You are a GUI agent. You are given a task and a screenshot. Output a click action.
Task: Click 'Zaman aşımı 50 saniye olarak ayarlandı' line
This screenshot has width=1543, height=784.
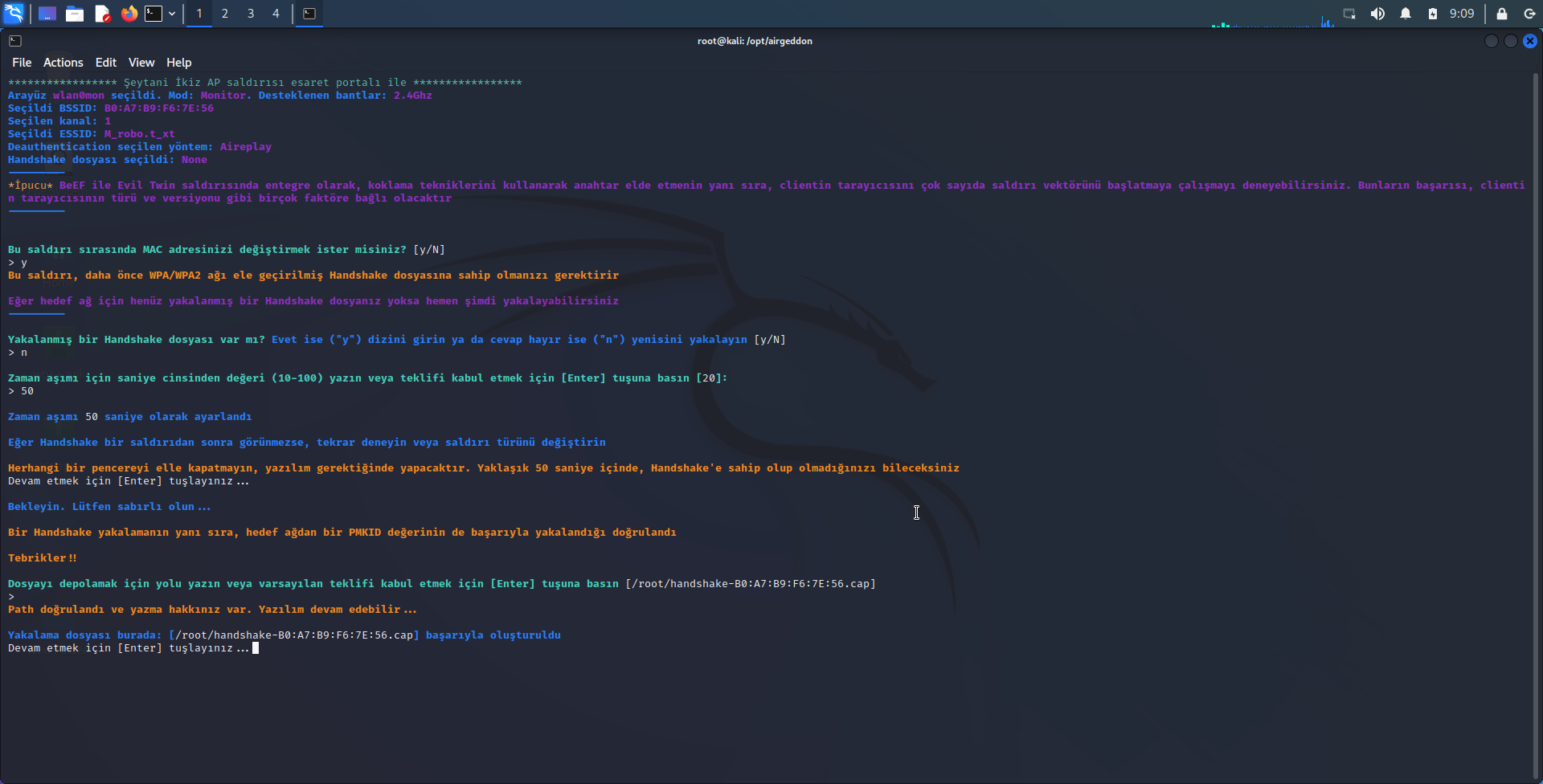pyautogui.click(x=130, y=417)
